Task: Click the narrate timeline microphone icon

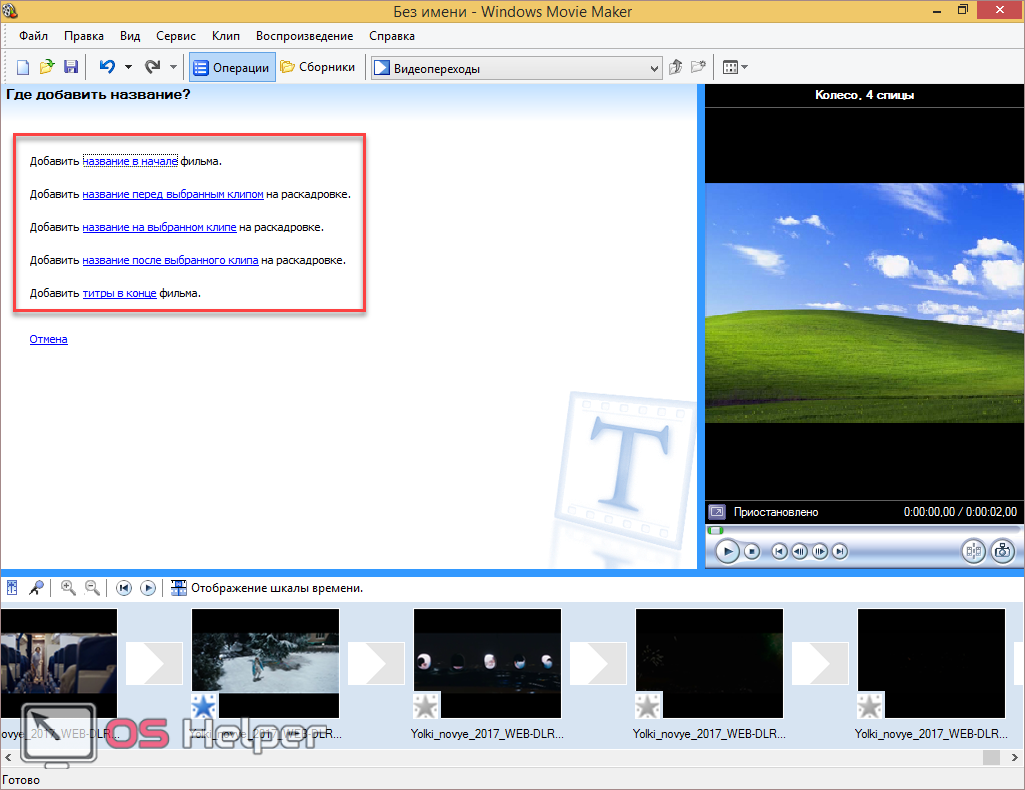Action: click(x=36, y=588)
